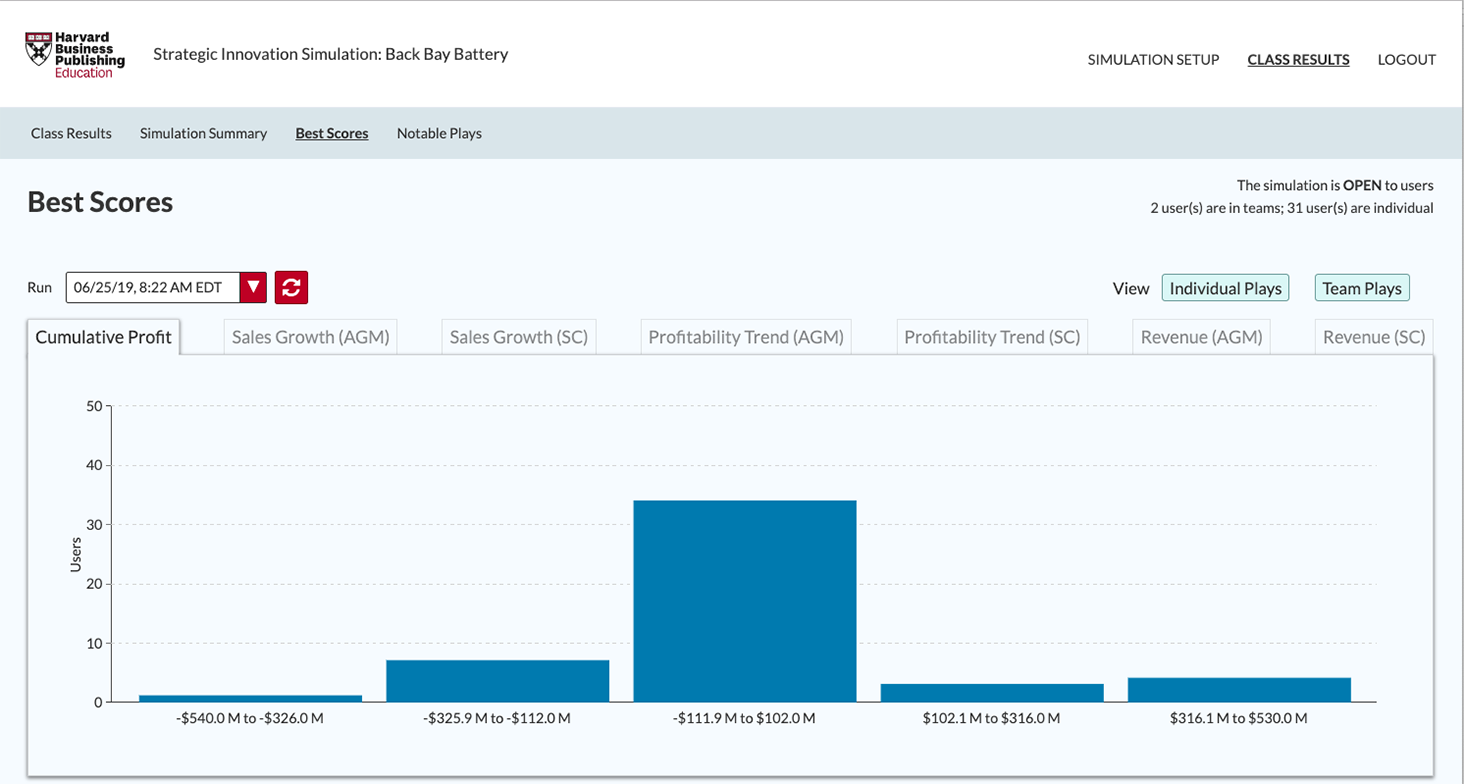The width and height of the screenshot is (1464, 784).
Task: Open the Profitability Trend (AGM) tab
Action: tap(746, 337)
